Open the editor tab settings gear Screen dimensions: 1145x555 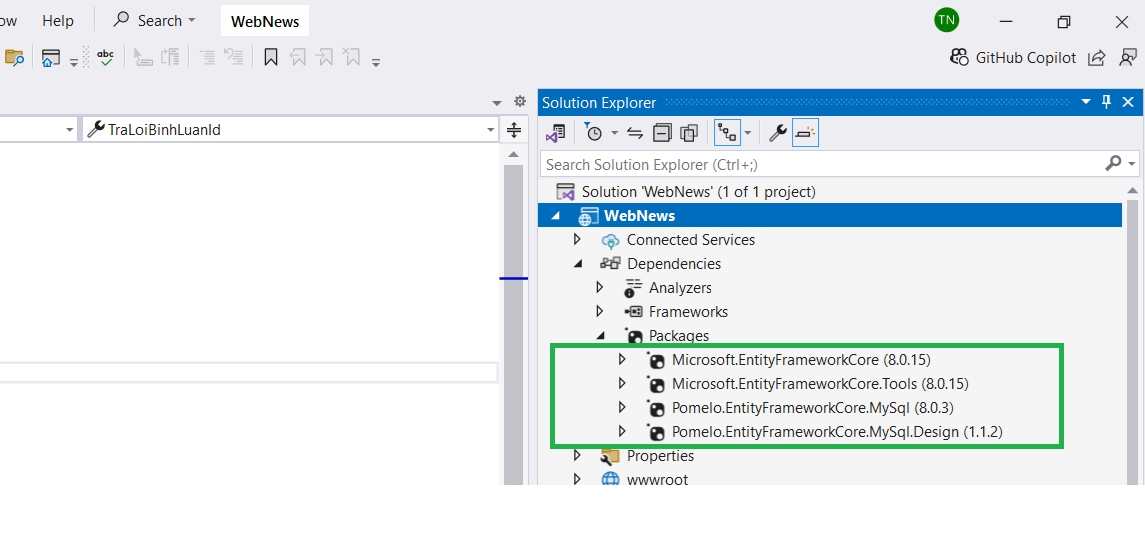[519, 102]
